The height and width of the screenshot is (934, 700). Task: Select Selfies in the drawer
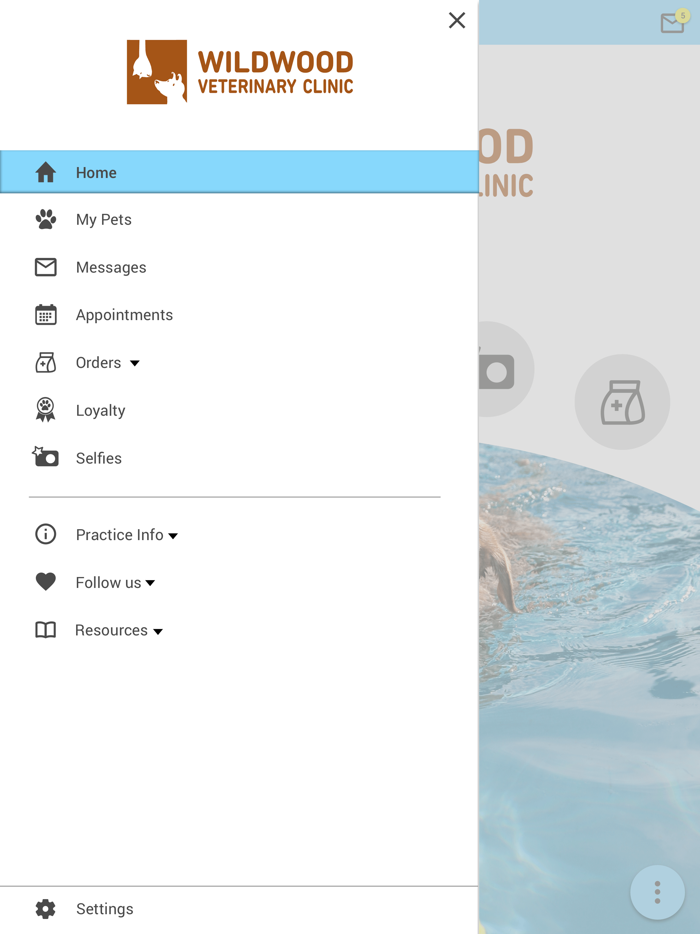tap(239, 457)
